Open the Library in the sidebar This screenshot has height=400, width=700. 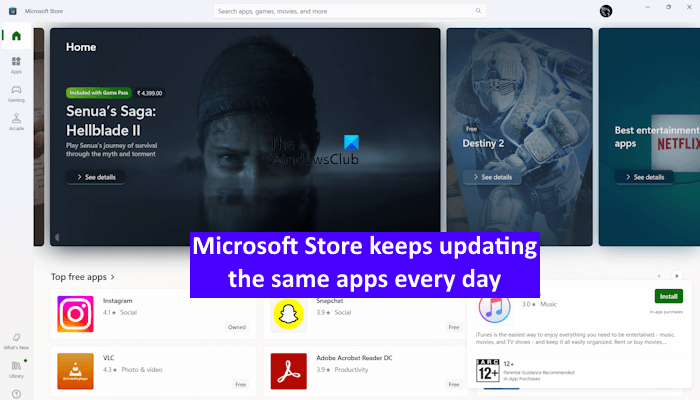click(17, 370)
